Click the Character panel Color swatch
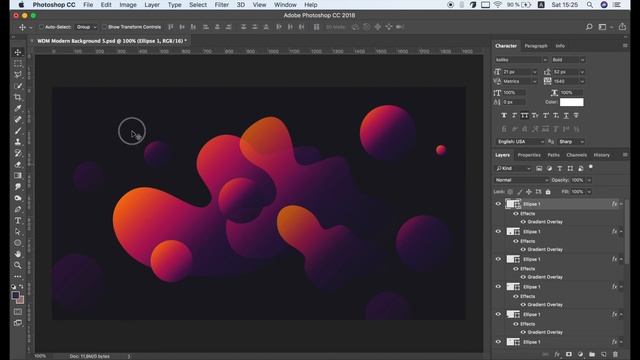640x360 pixels. [571, 102]
